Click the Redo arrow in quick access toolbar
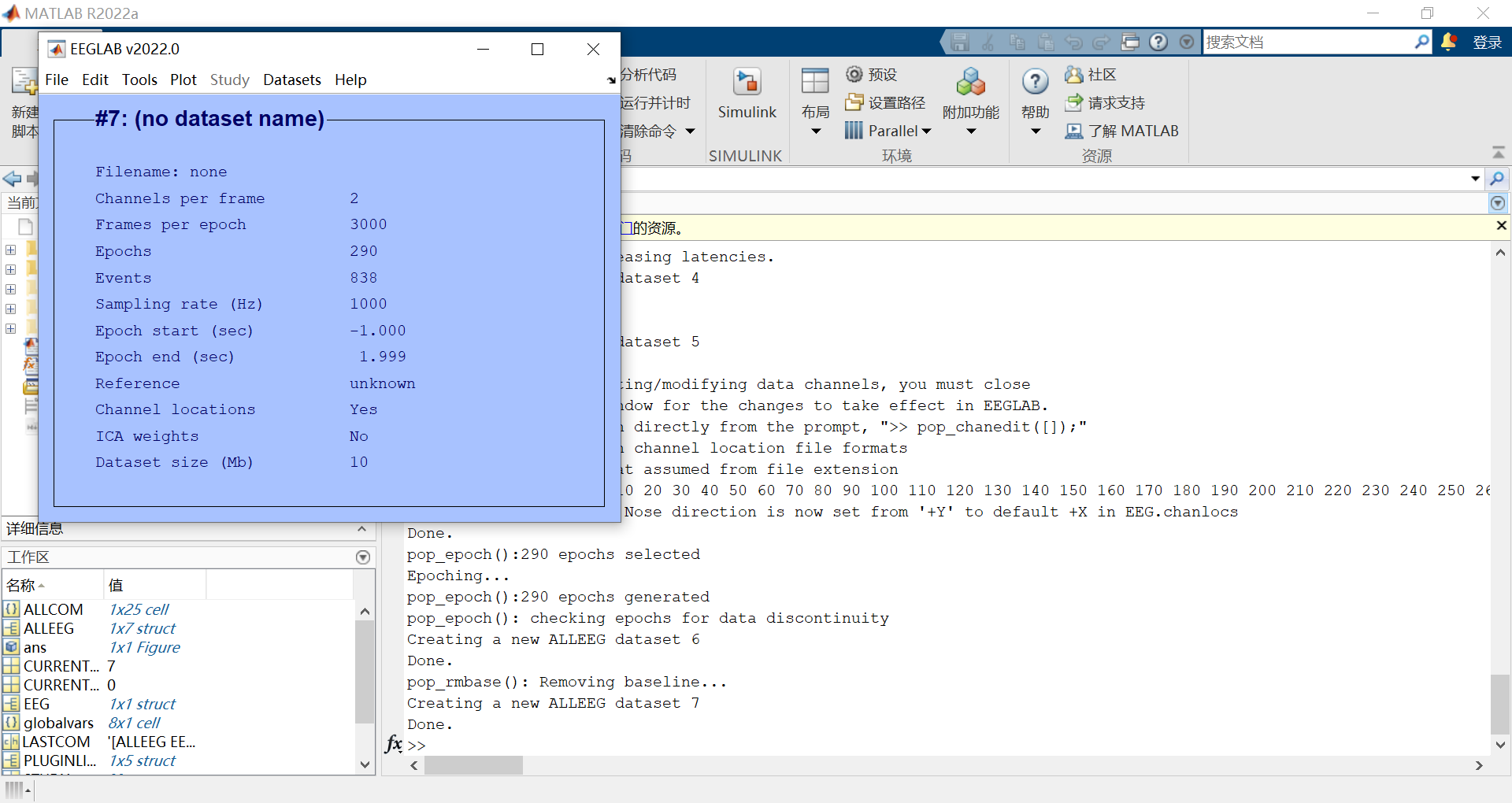 point(1102,42)
